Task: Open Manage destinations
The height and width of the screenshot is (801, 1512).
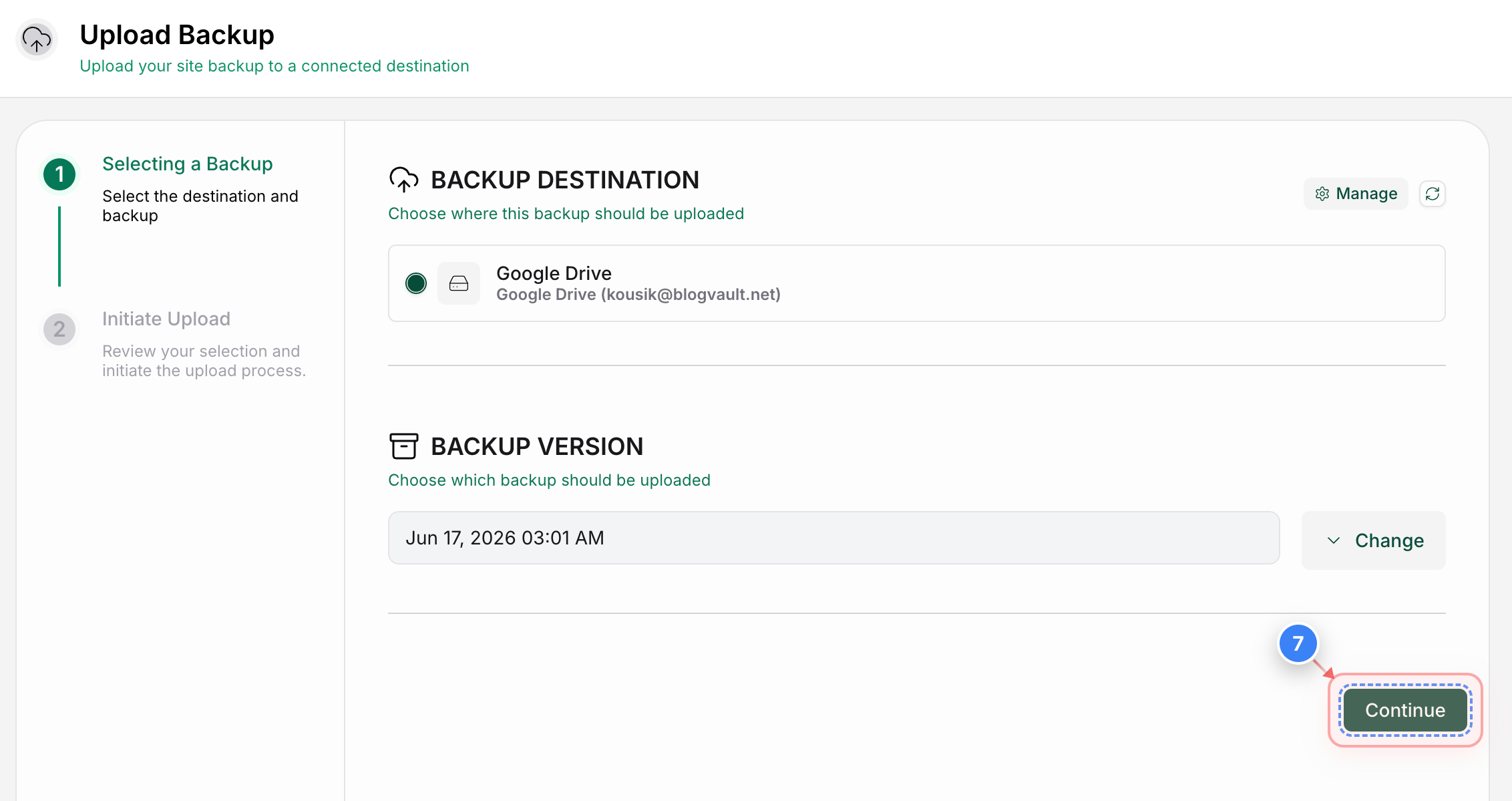Action: point(1356,194)
